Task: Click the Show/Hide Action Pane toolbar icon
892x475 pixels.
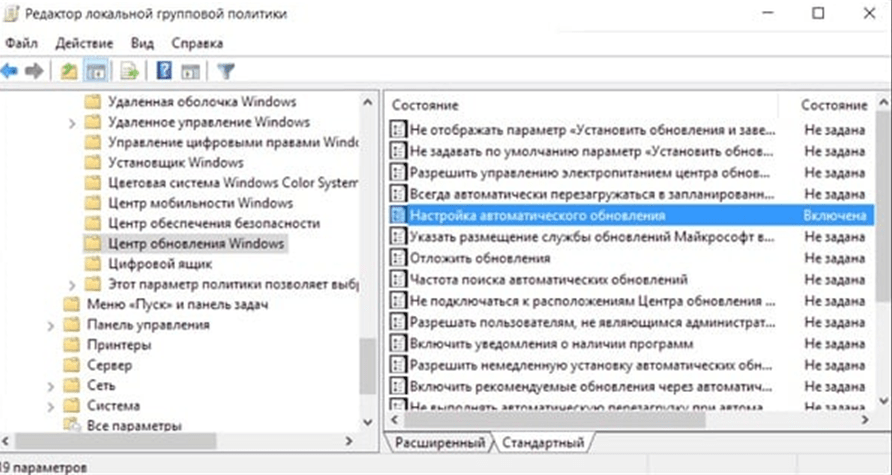Action: pos(189,71)
